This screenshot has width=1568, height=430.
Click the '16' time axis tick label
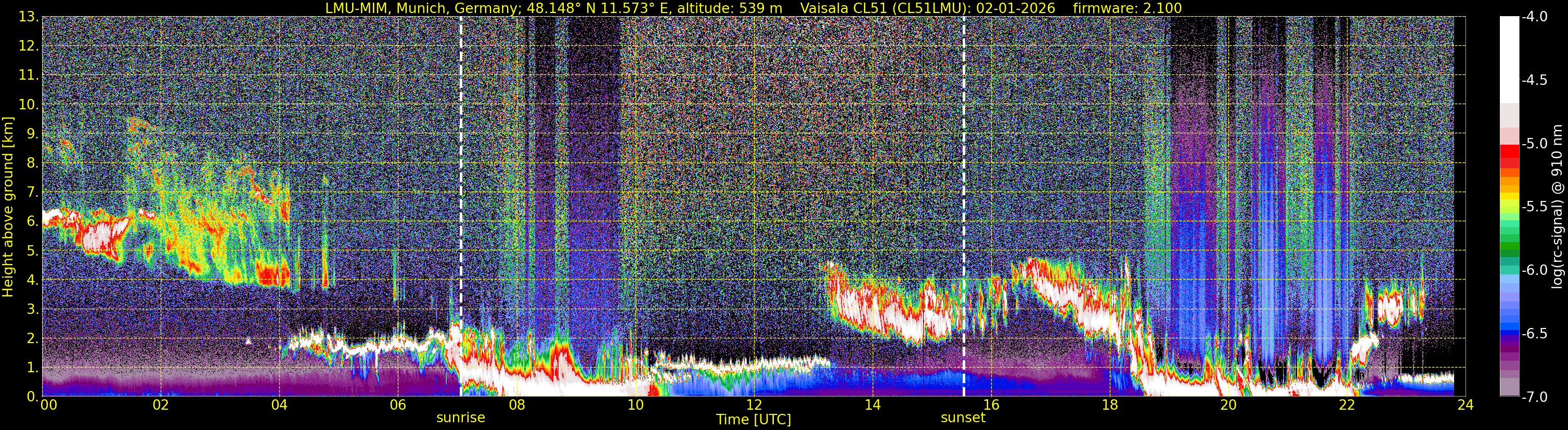pyautogui.click(x=991, y=405)
